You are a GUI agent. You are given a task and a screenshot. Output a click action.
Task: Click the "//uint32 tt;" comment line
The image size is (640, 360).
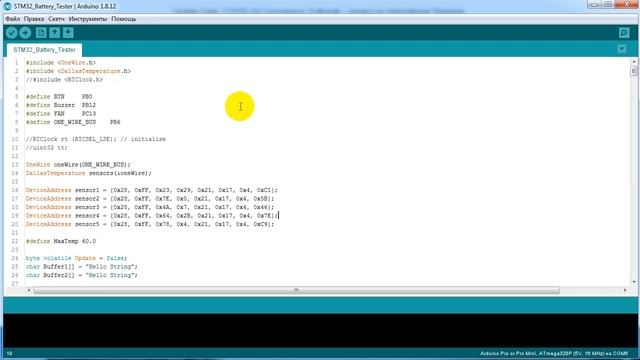(47, 148)
